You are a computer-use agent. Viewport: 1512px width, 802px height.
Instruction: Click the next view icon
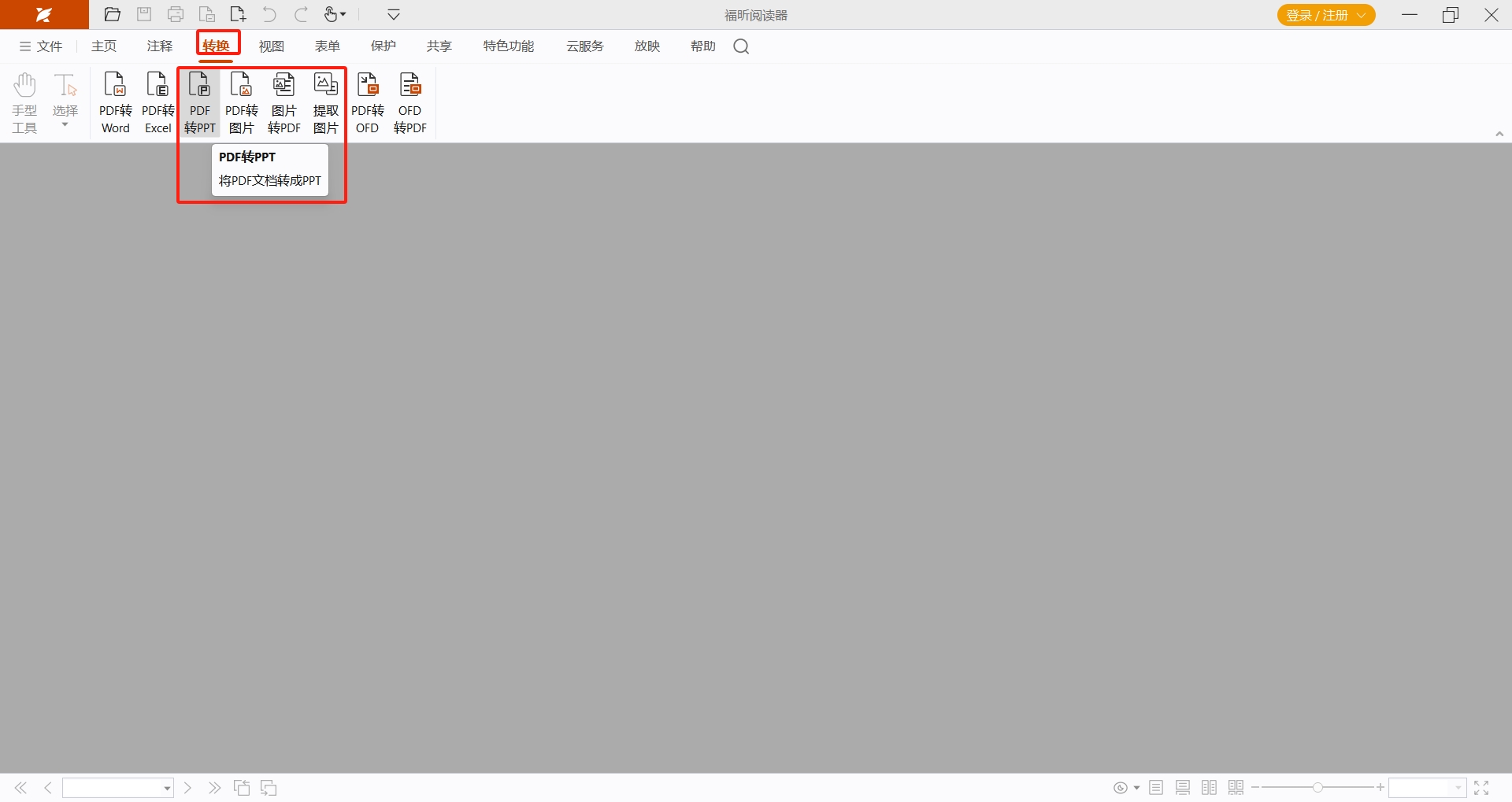point(269,788)
